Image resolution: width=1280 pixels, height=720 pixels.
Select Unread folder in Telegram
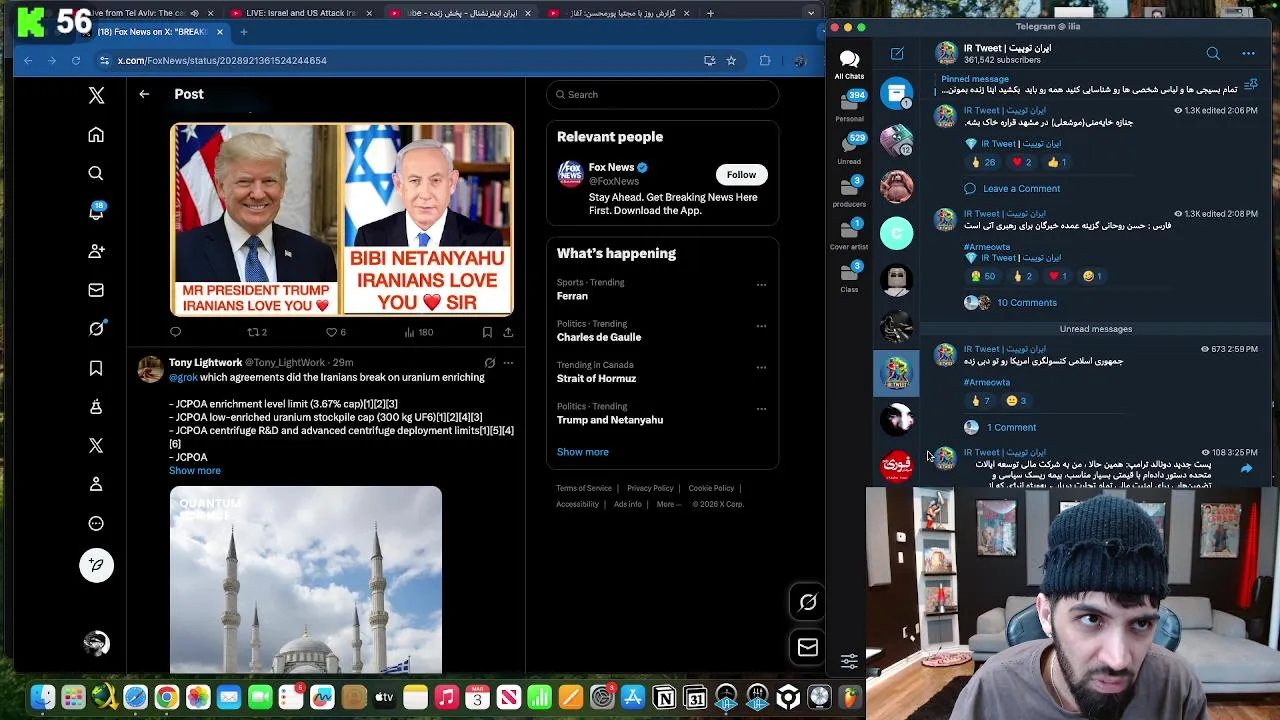click(x=849, y=149)
